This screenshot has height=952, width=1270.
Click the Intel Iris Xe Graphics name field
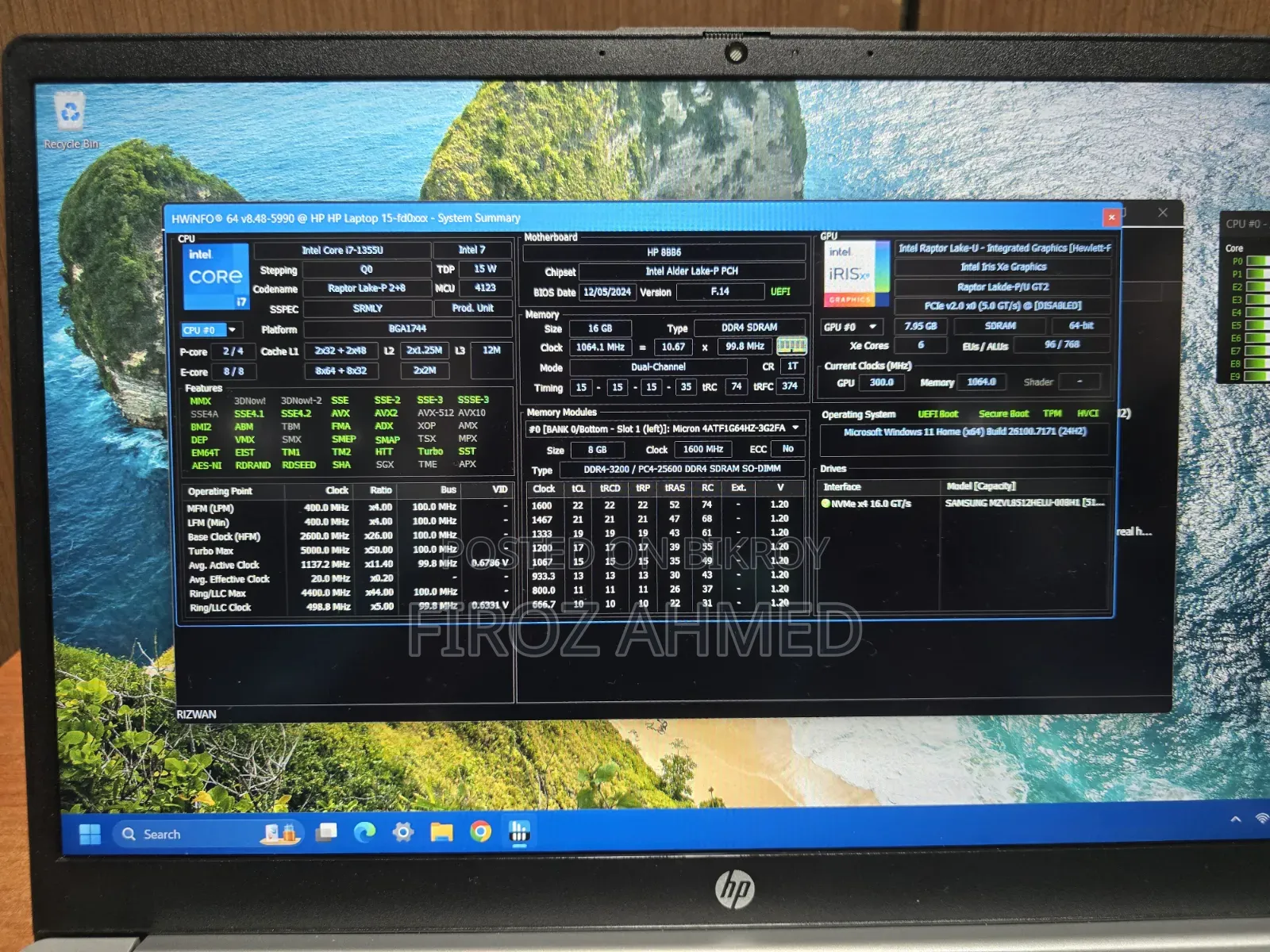tap(1003, 267)
